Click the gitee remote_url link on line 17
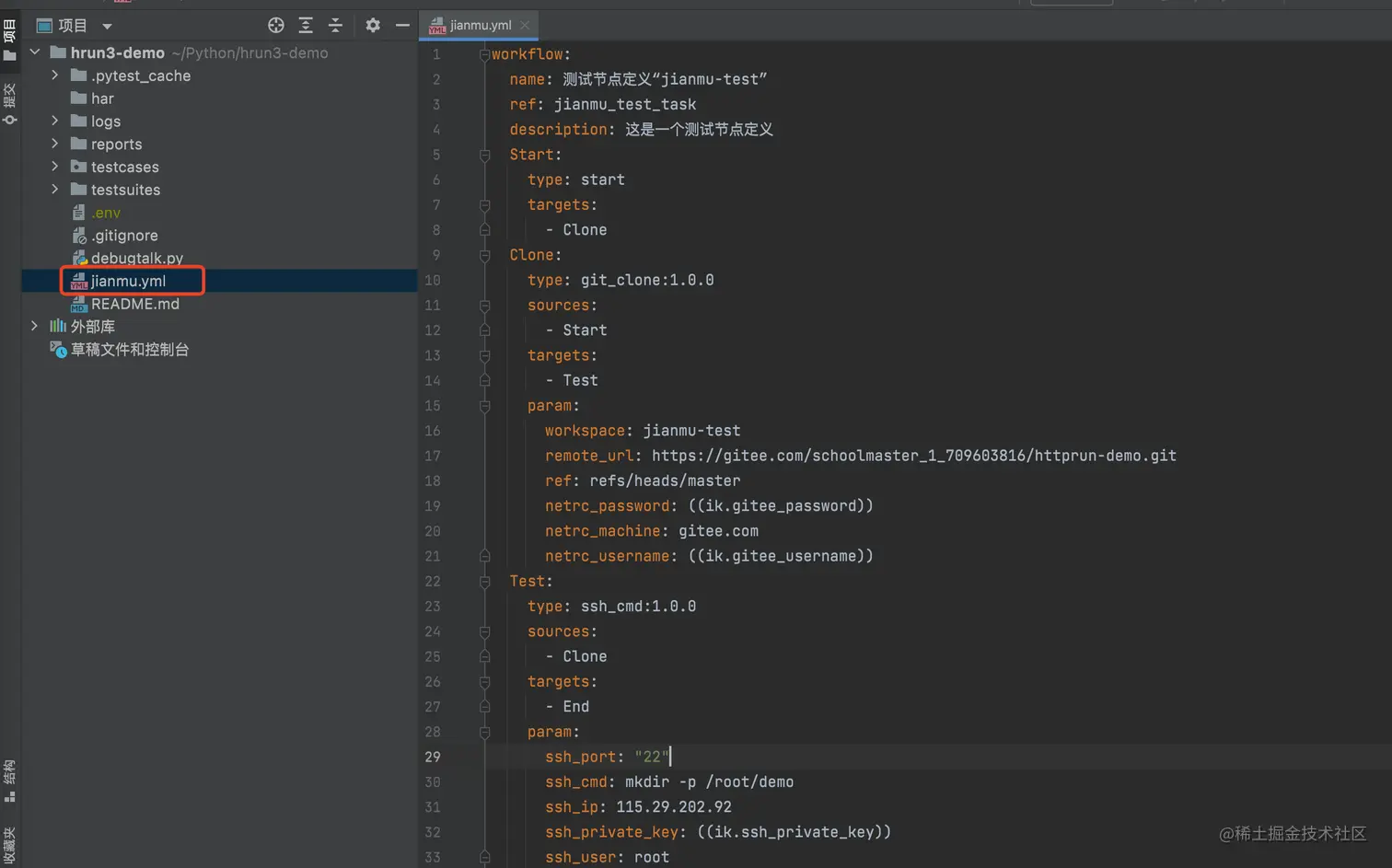The image size is (1392, 868). pos(913,456)
